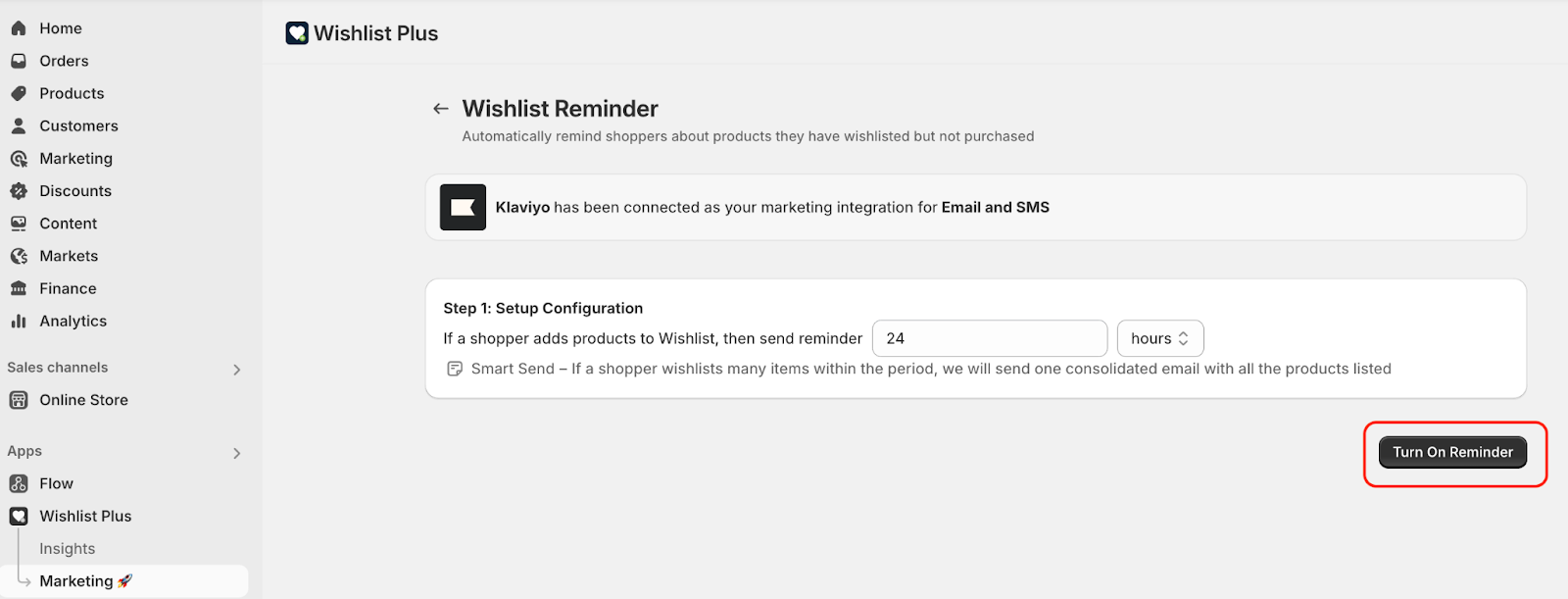Select the Products tag icon
The height and width of the screenshot is (599, 1568).
[19, 93]
